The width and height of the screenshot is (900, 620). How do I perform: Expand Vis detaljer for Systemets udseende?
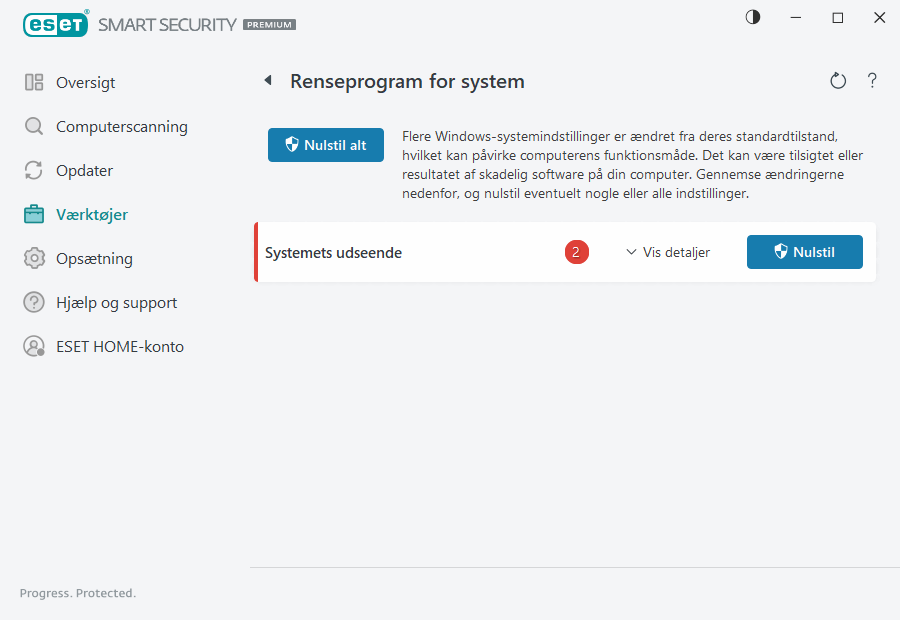pos(668,252)
